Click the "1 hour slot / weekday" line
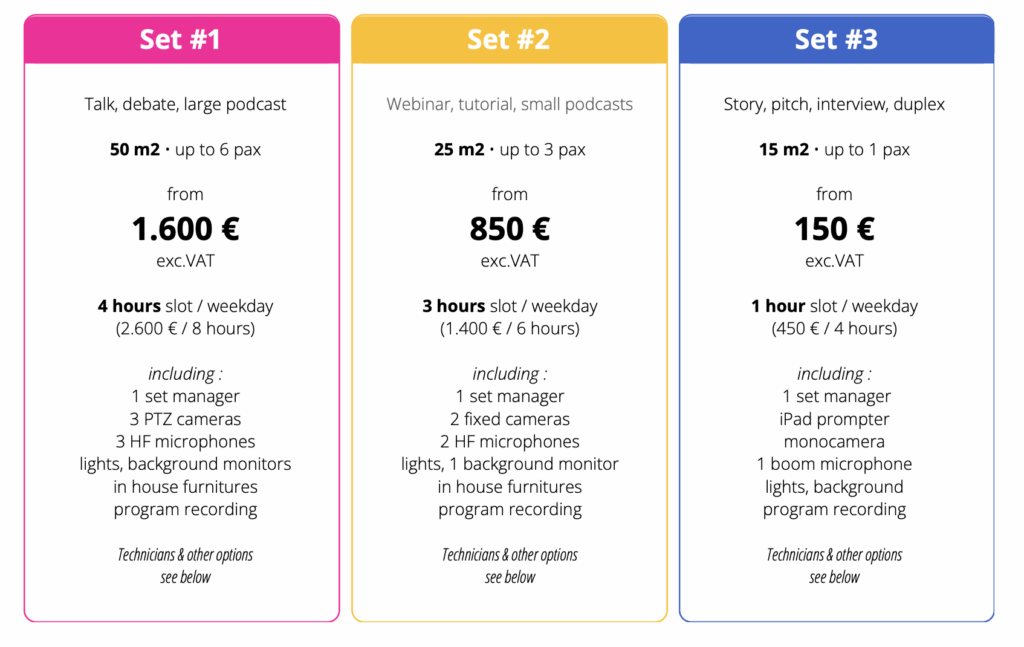 coord(834,306)
